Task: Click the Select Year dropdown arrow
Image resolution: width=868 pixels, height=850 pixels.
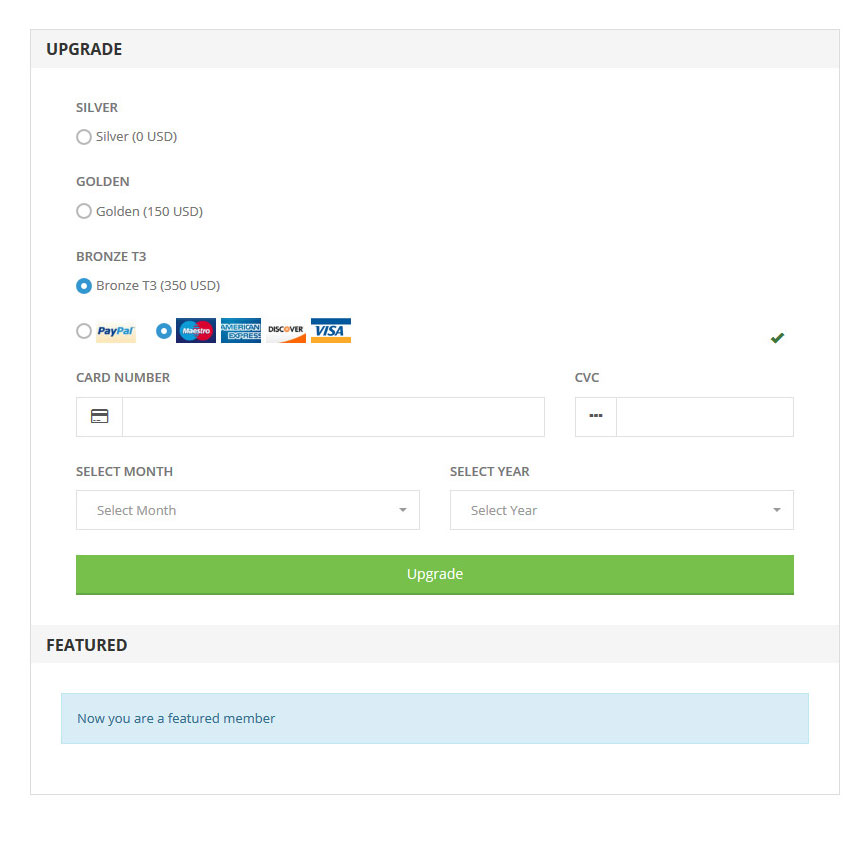Action: 777,510
